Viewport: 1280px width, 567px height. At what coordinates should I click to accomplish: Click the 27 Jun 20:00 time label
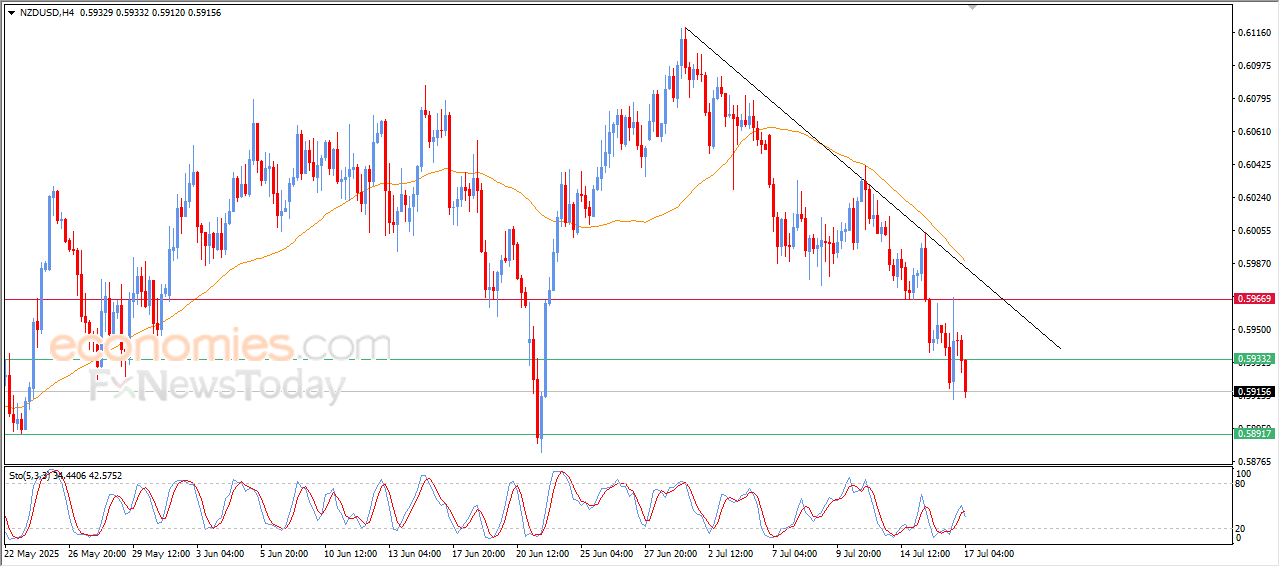pyautogui.click(x=672, y=552)
